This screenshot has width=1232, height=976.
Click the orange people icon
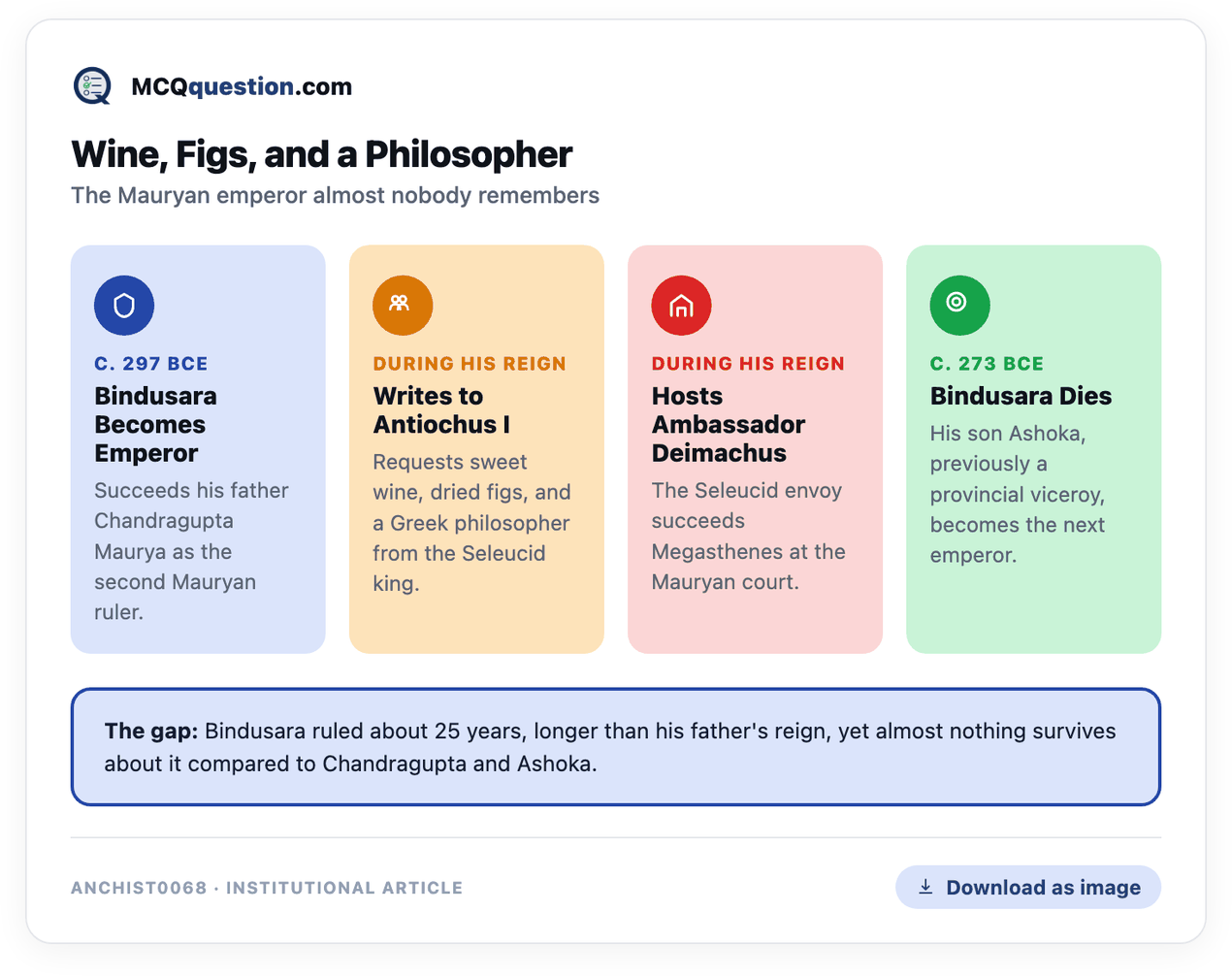(403, 306)
